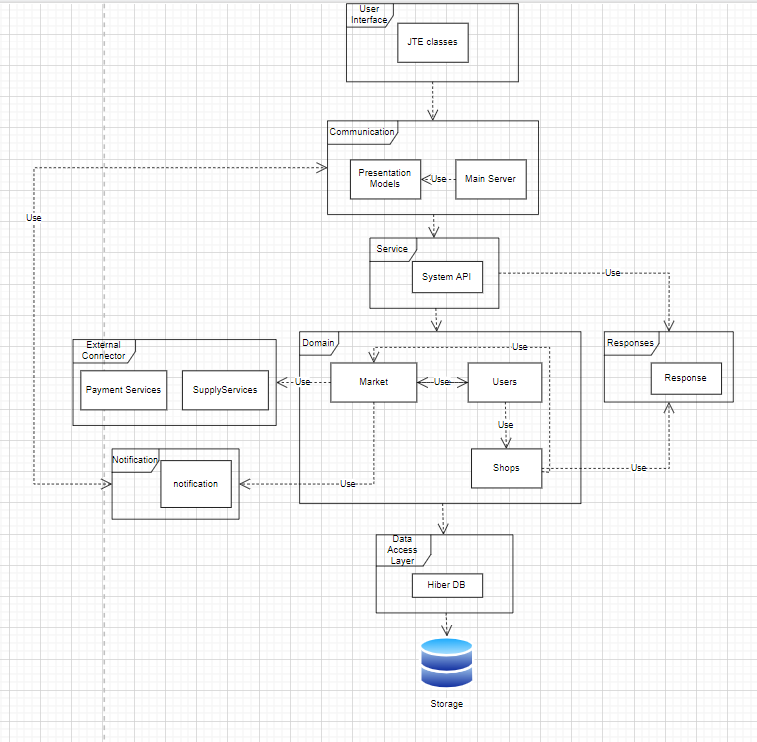Click the Service package label
Image resolution: width=757 pixels, height=742 pixels.
pyautogui.click(x=392, y=249)
